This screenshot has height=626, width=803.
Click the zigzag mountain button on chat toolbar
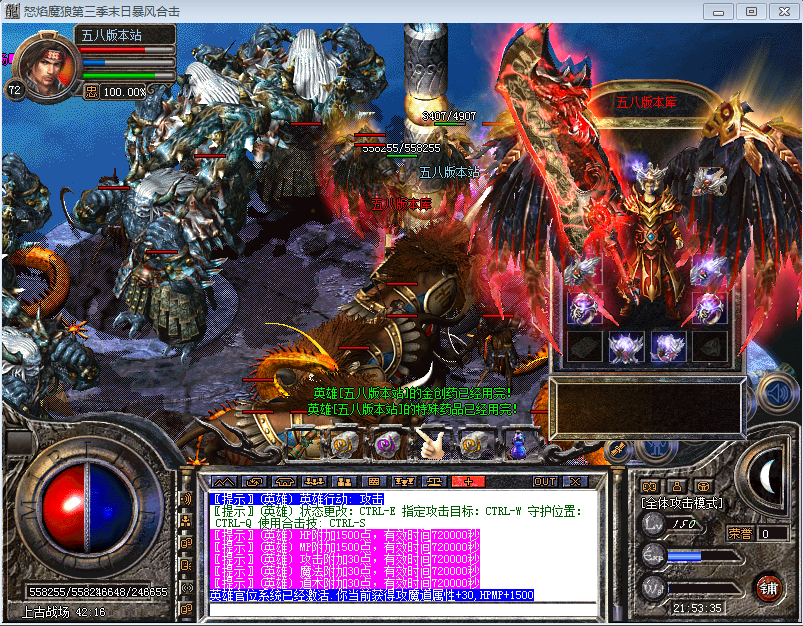coord(224,482)
